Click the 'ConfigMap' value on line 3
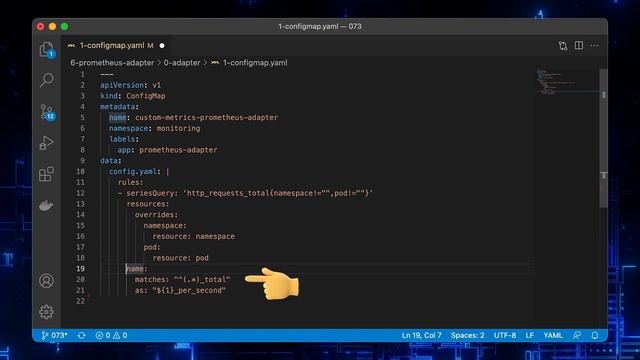 tap(146, 96)
